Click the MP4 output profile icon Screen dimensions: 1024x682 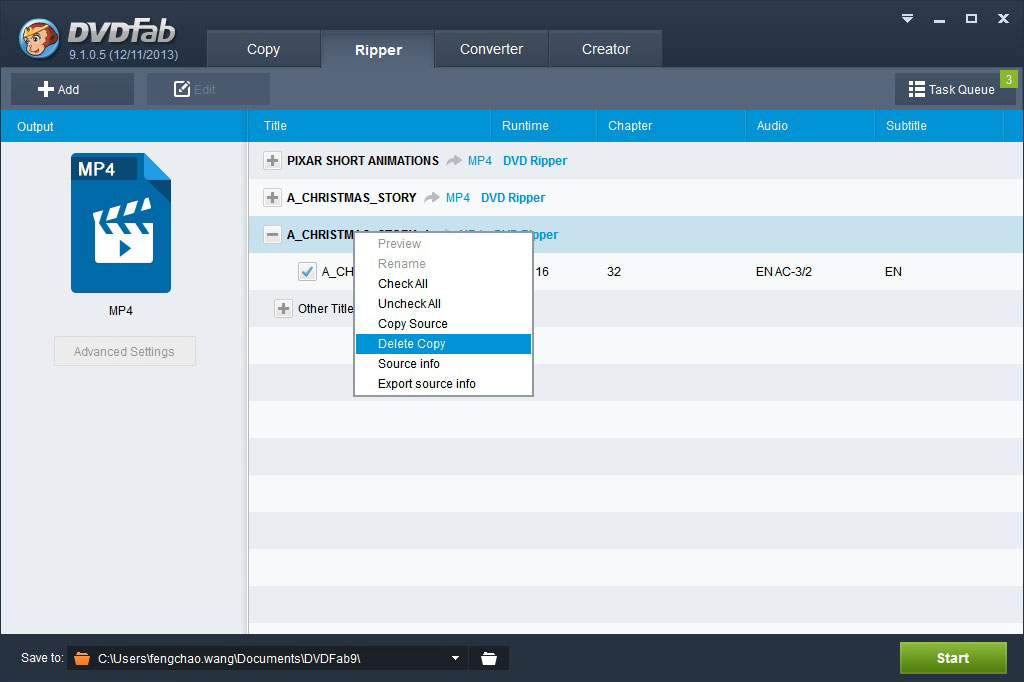[x=121, y=223]
